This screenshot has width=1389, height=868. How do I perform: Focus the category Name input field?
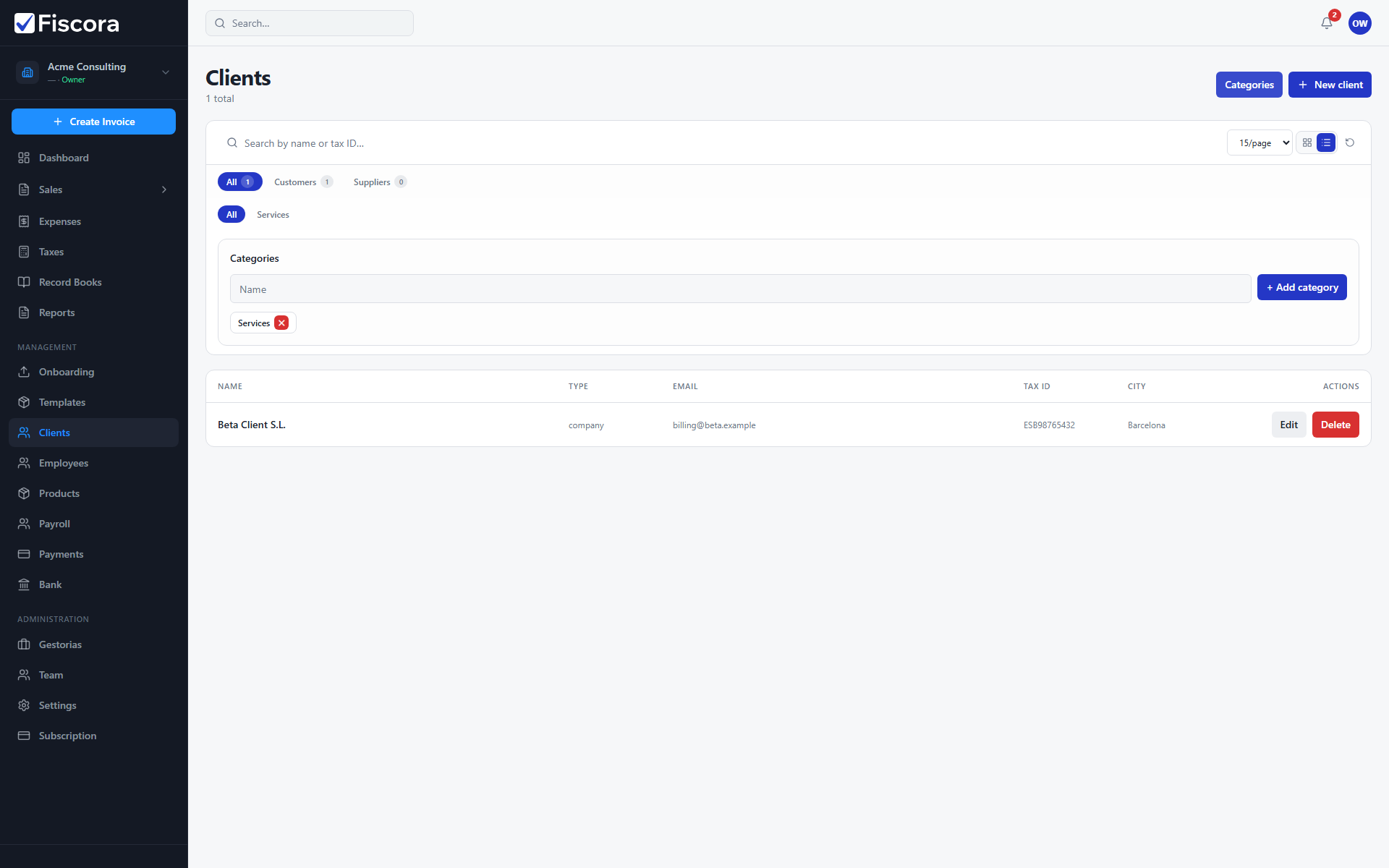pyautogui.click(x=740, y=289)
